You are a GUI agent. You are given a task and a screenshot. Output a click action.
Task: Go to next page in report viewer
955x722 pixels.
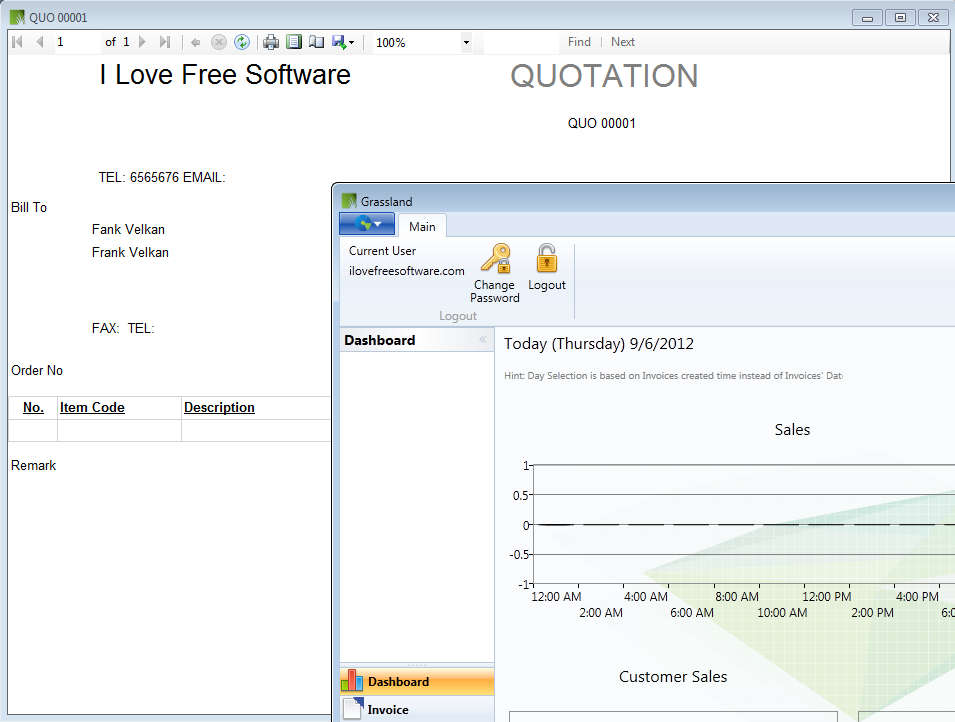[x=143, y=42]
